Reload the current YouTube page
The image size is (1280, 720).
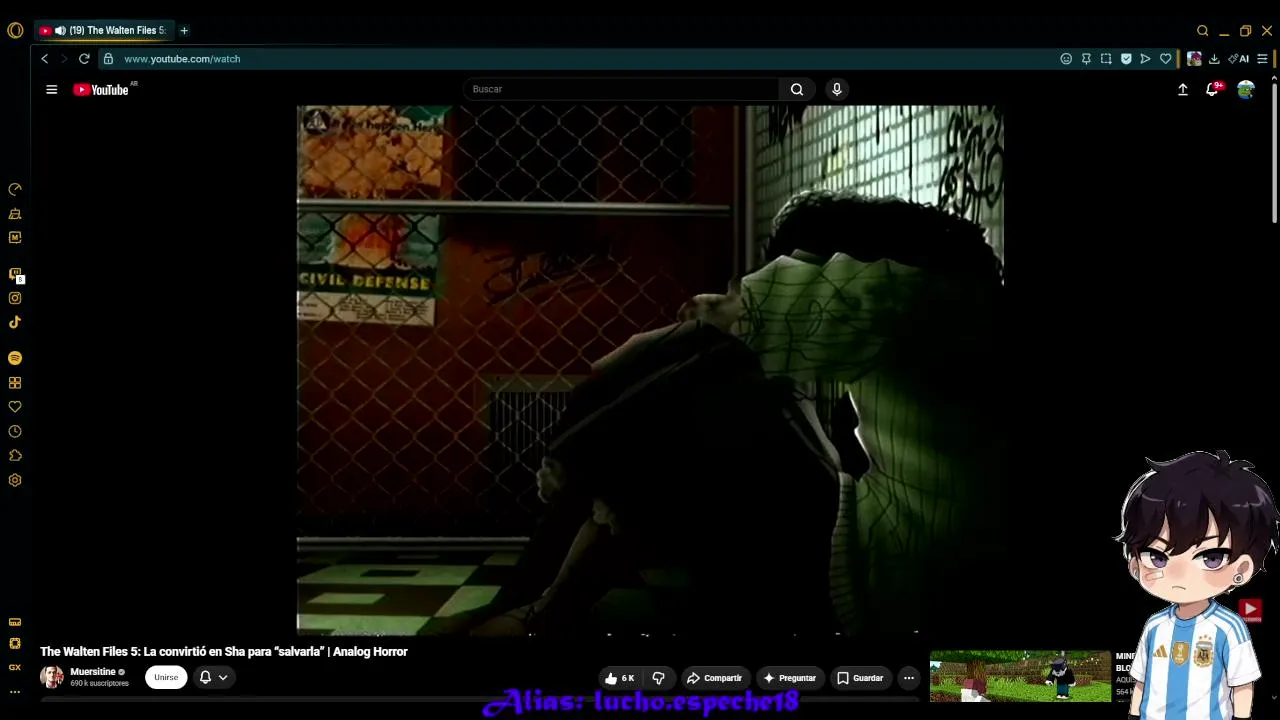[84, 59]
